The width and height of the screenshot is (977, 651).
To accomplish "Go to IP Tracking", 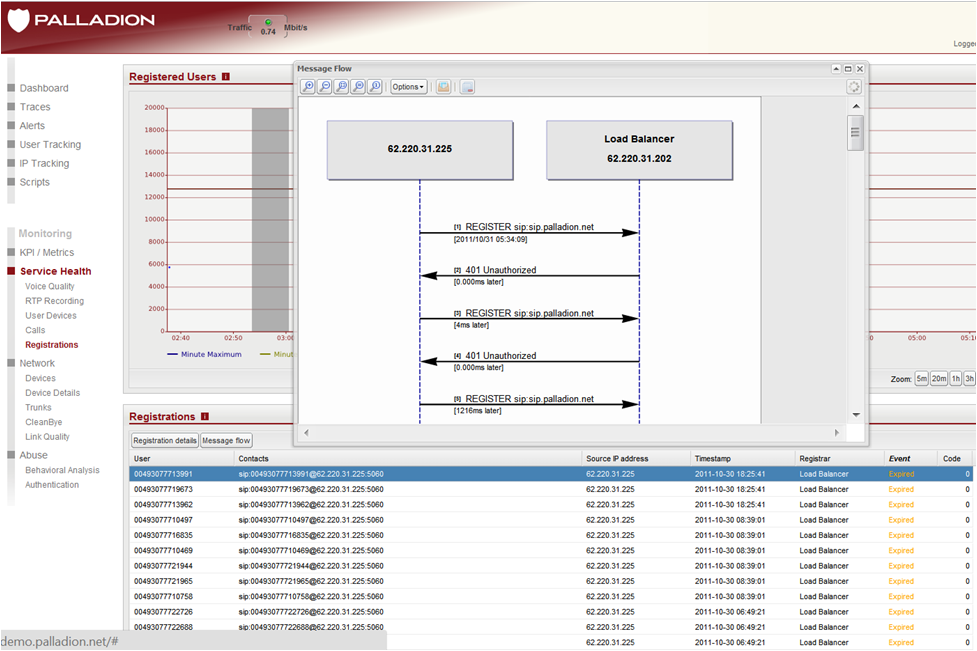I will (x=44, y=163).
